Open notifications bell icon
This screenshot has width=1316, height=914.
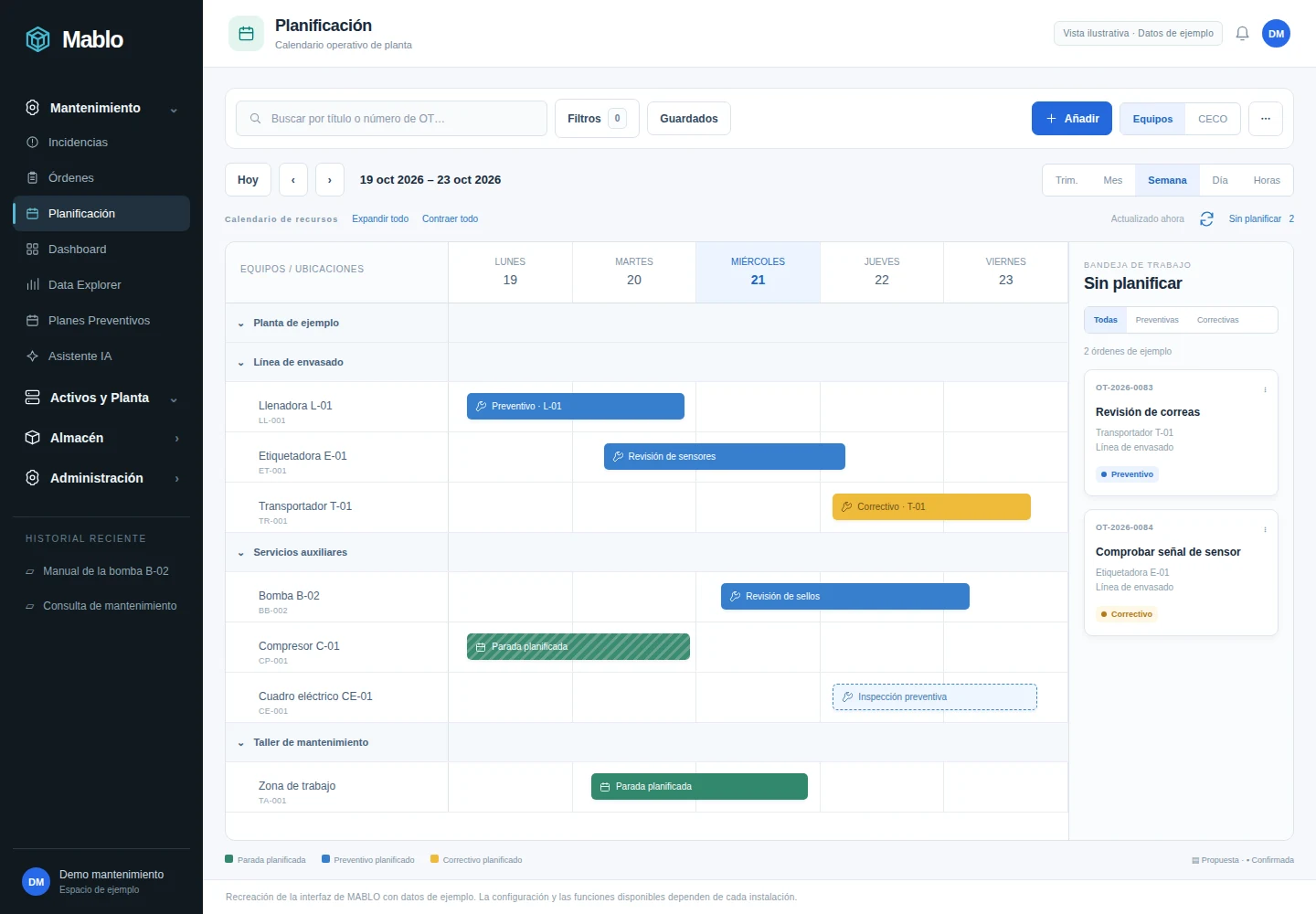tap(1242, 34)
